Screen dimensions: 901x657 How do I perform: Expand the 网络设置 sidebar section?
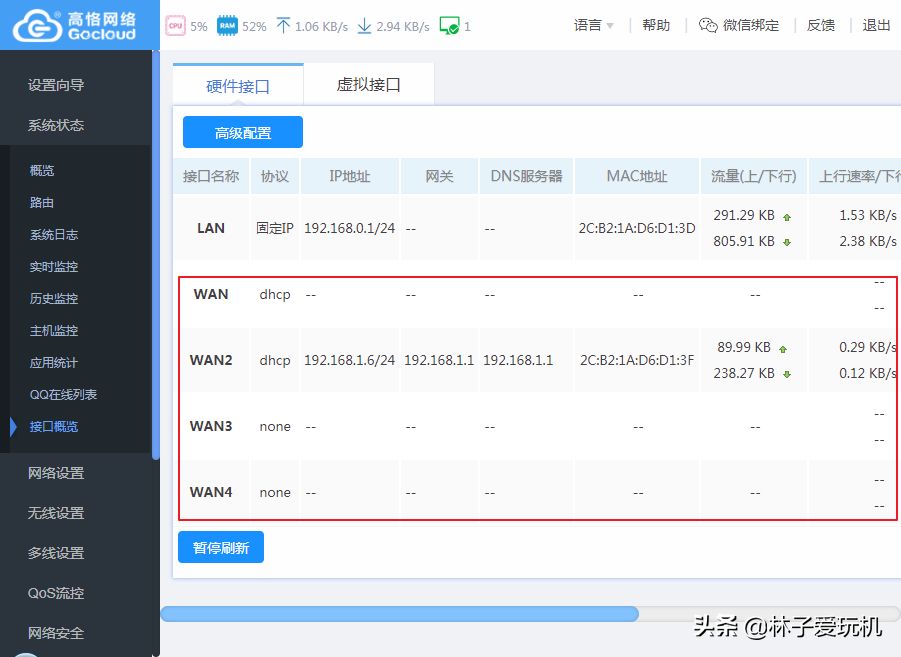point(56,473)
